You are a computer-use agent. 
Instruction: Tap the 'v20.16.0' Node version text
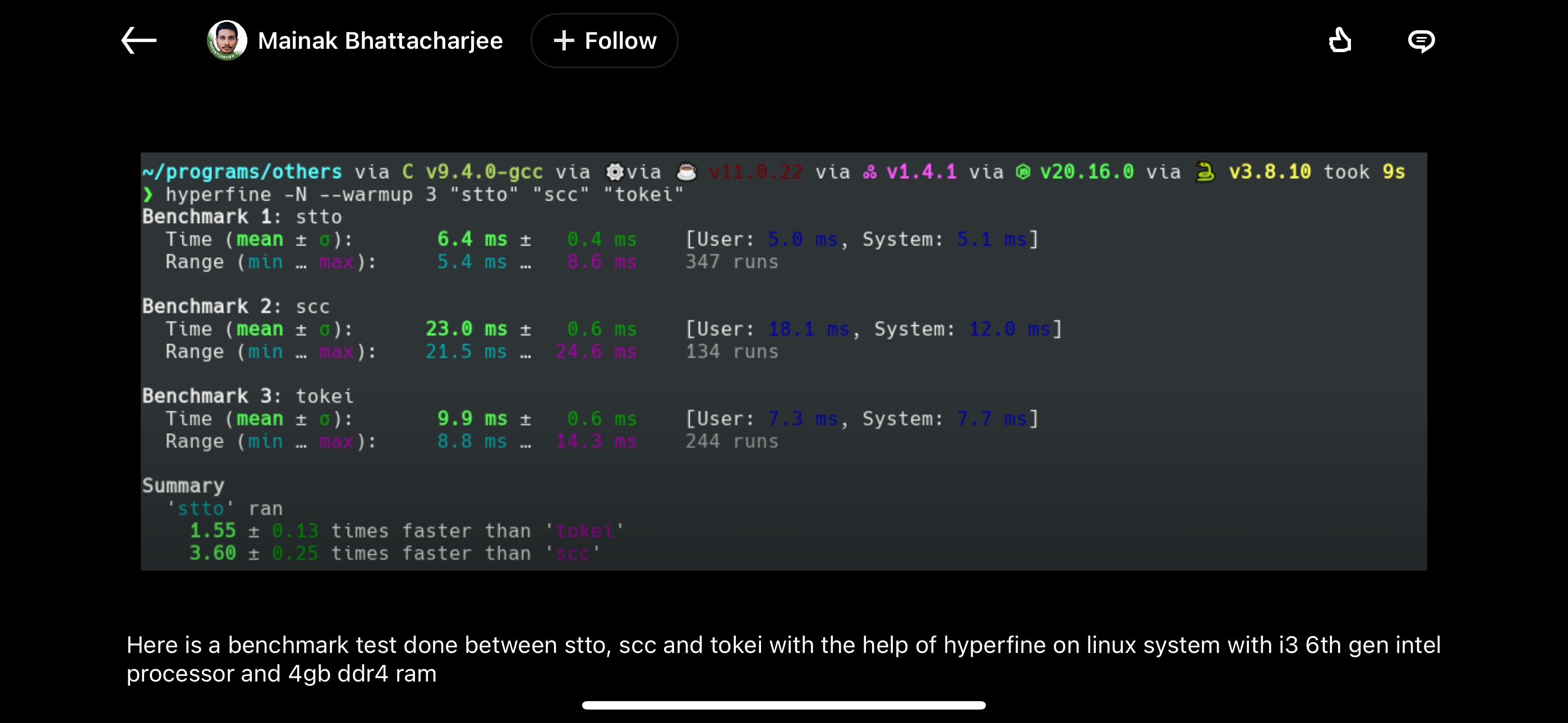pos(1086,172)
